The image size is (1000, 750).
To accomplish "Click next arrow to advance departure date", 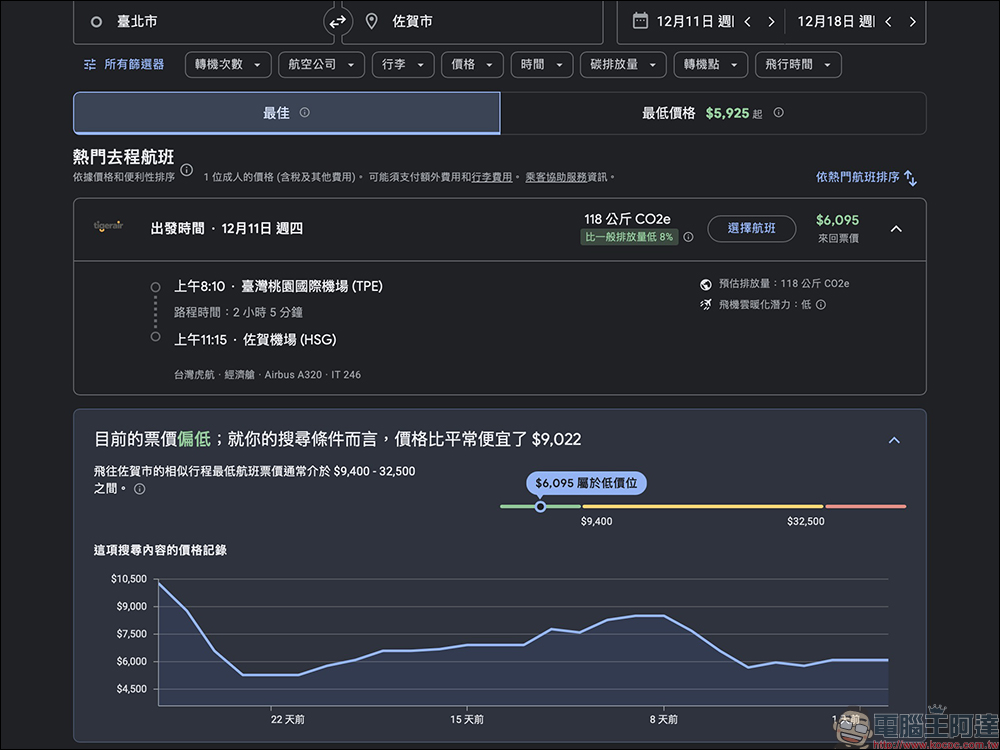I will tap(772, 19).
